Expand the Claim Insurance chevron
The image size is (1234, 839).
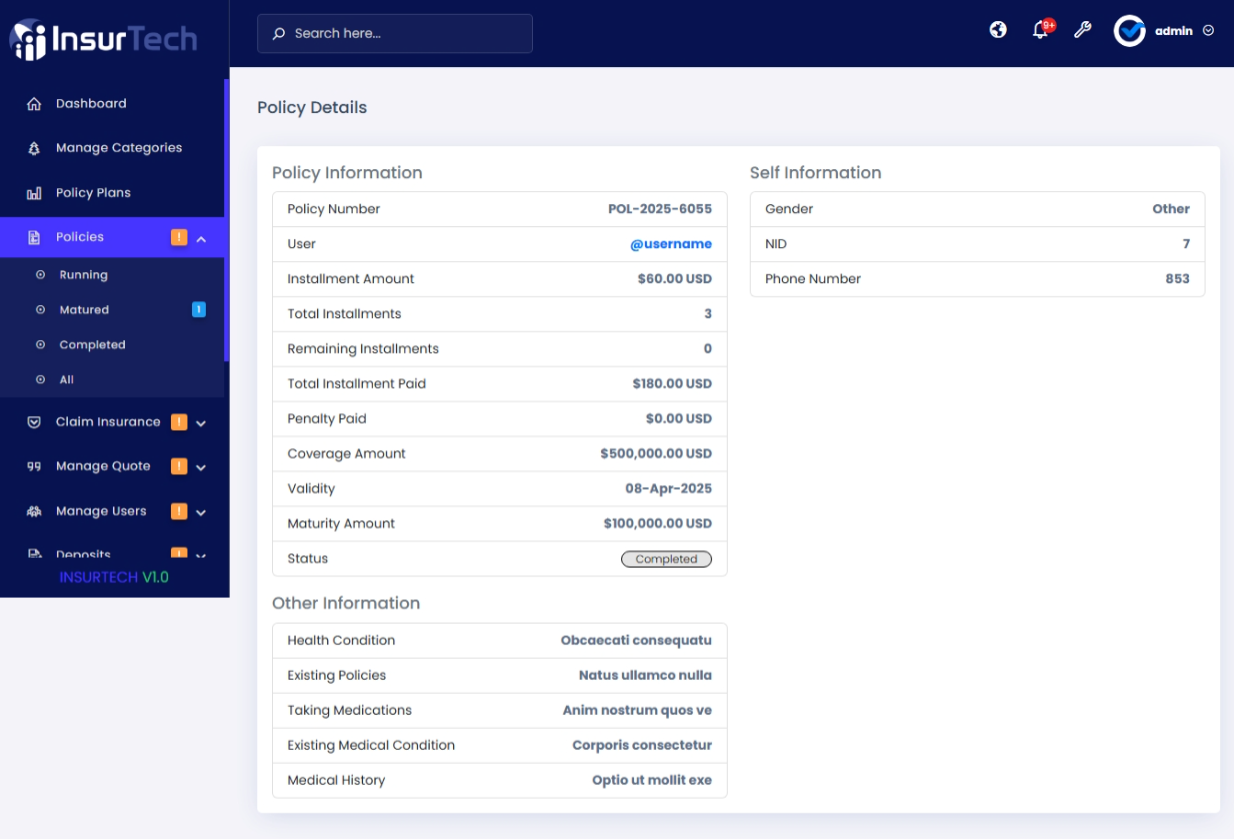tap(201, 423)
